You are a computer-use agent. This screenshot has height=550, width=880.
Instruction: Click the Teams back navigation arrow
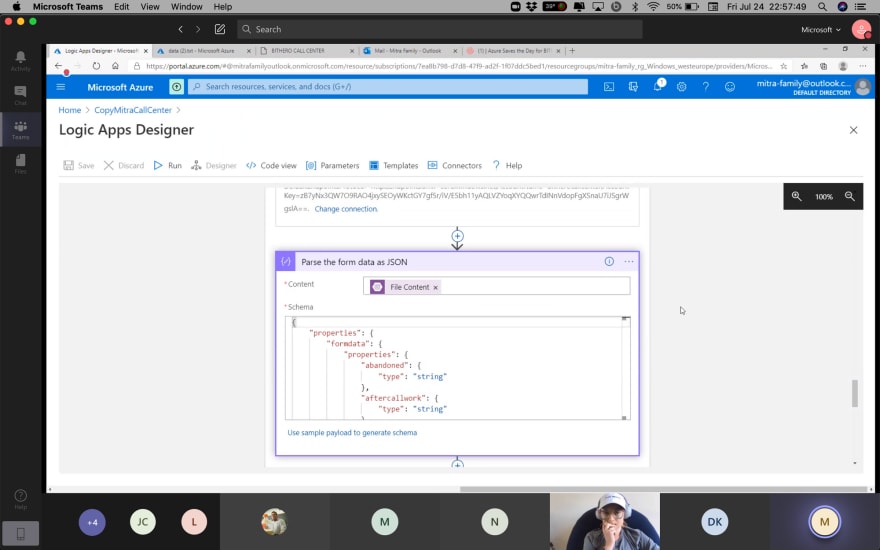pos(180,29)
